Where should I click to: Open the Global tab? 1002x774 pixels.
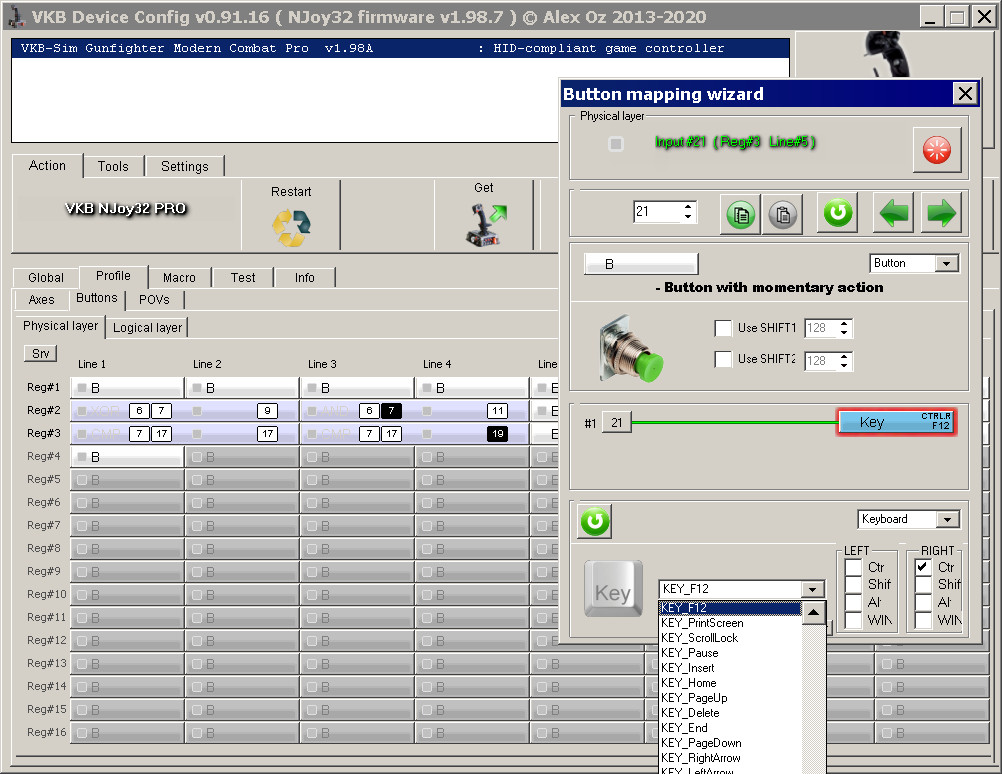[46, 277]
